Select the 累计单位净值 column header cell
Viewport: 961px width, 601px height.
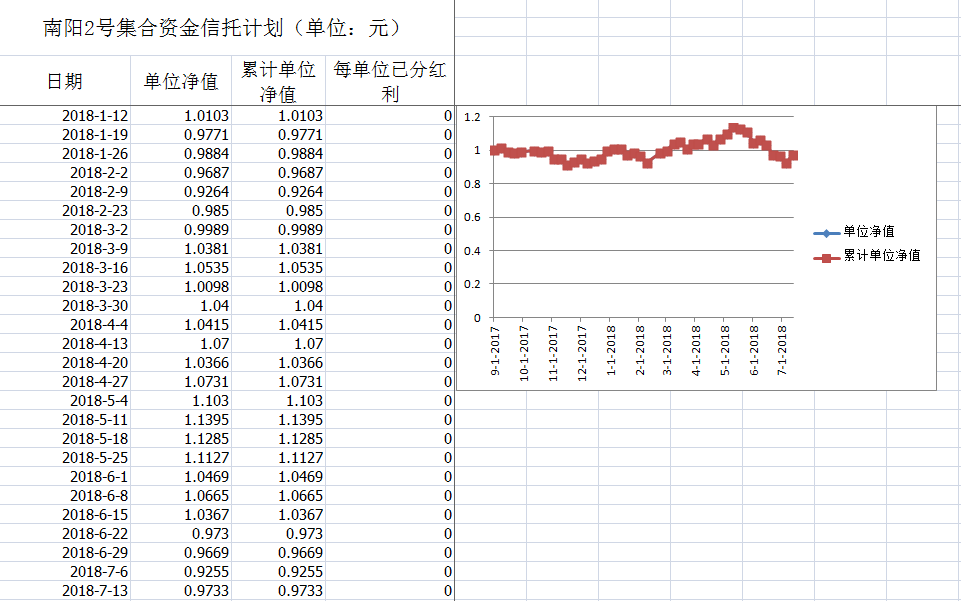pyautogui.click(x=279, y=81)
